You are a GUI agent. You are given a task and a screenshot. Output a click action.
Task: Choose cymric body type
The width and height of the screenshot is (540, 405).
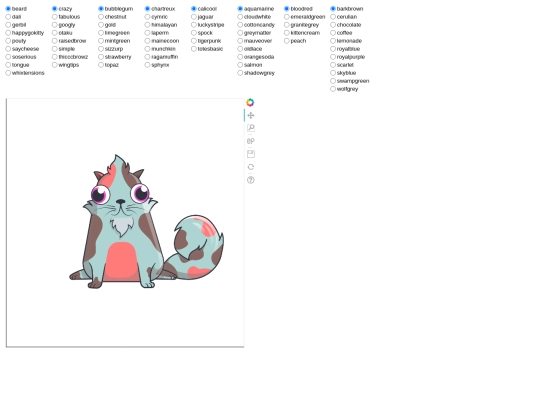[x=147, y=17]
